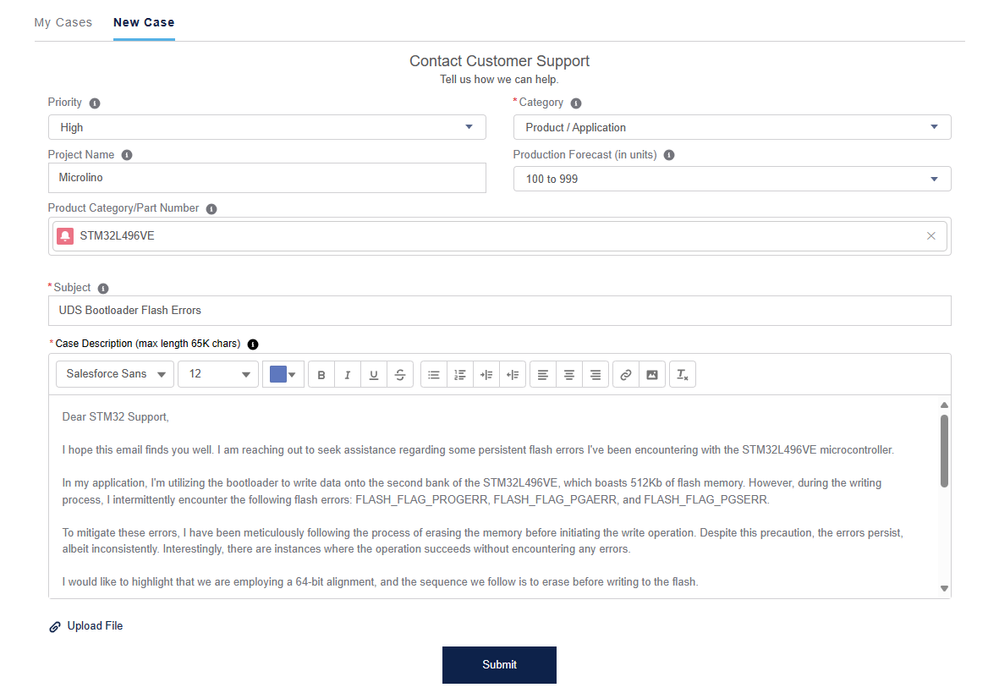Click the Subject input field

click(x=499, y=310)
